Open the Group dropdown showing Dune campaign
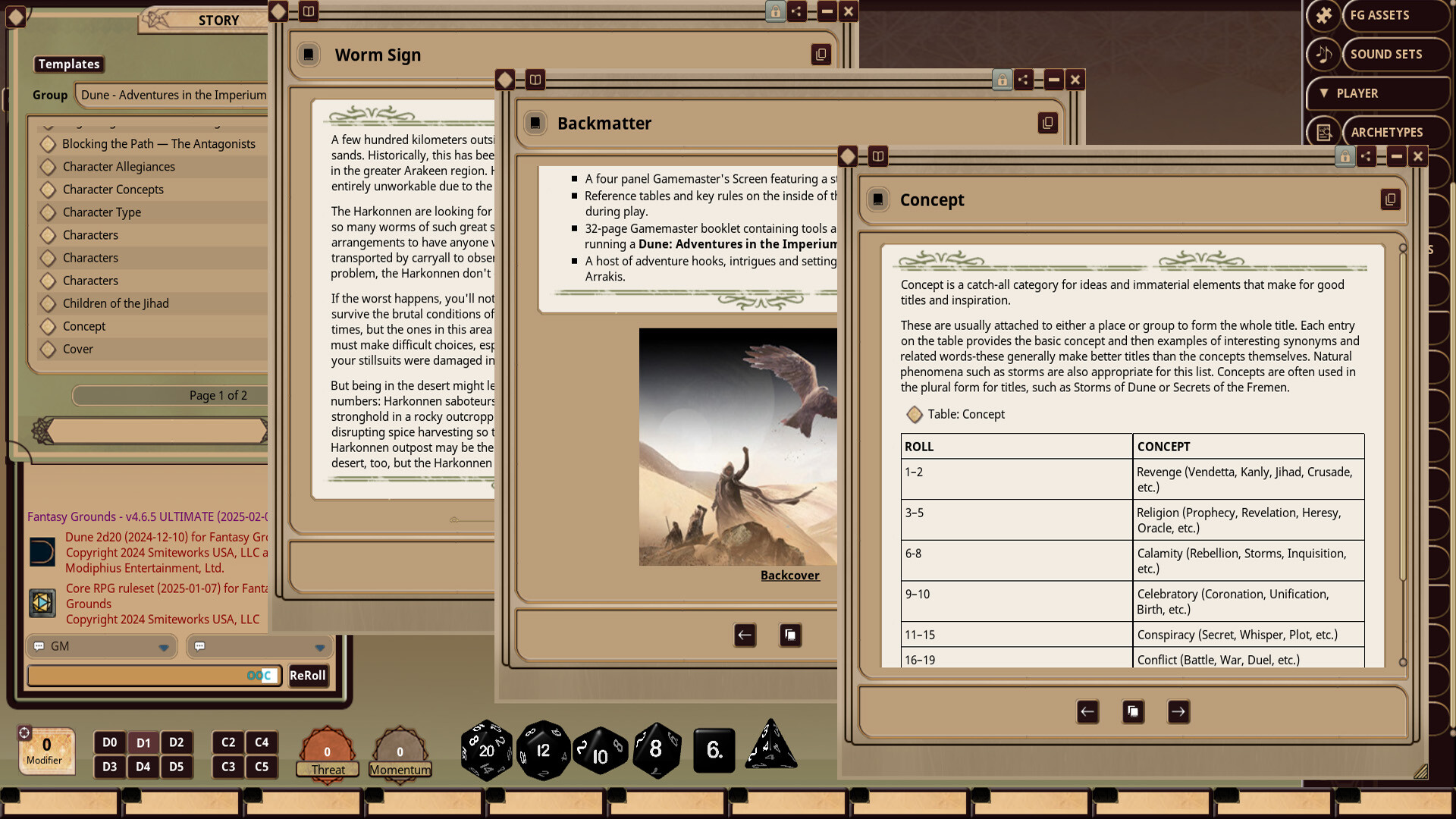 tap(173, 95)
